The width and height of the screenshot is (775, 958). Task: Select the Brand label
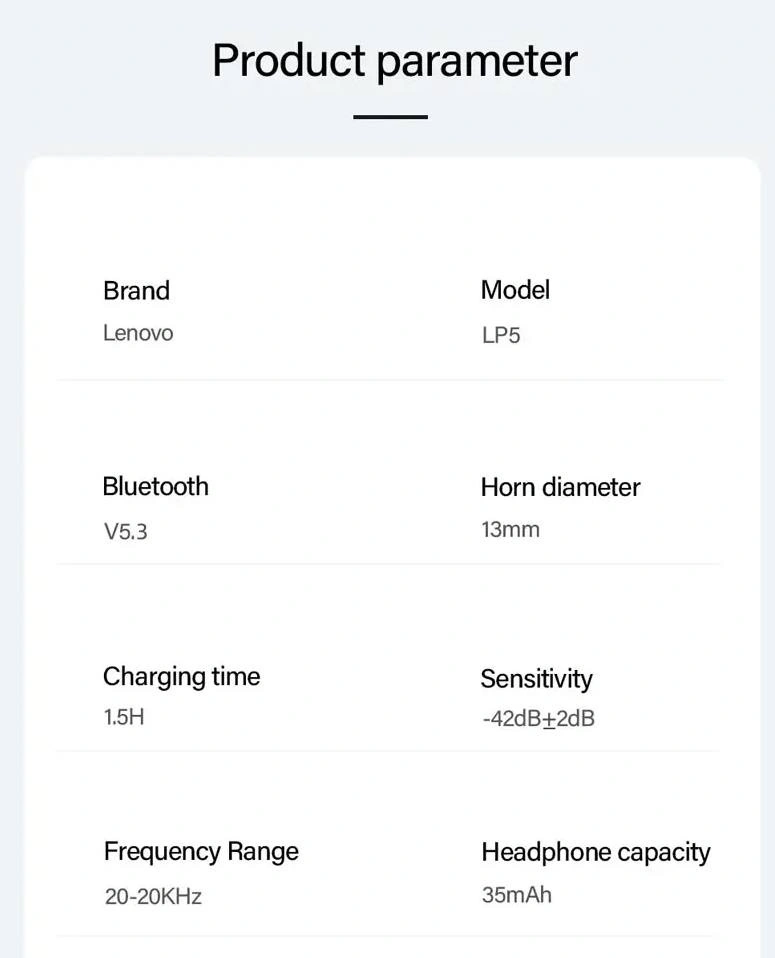136,291
